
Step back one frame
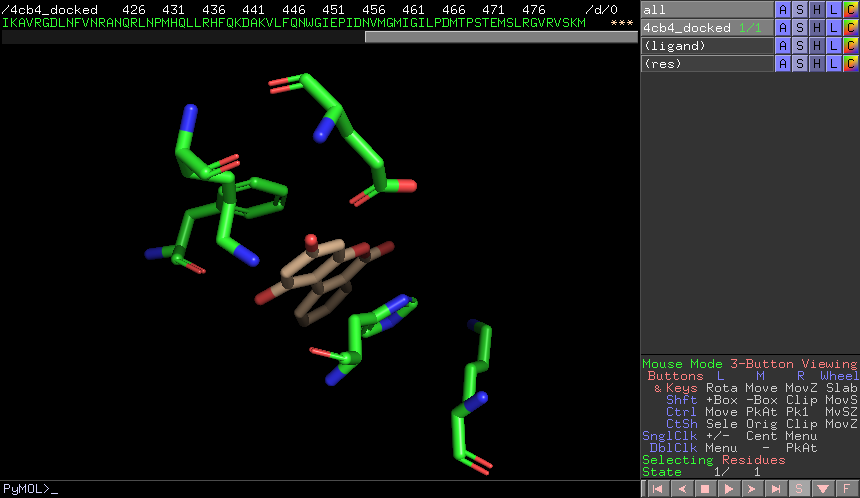pyautogui.click(x=680, y=489)
